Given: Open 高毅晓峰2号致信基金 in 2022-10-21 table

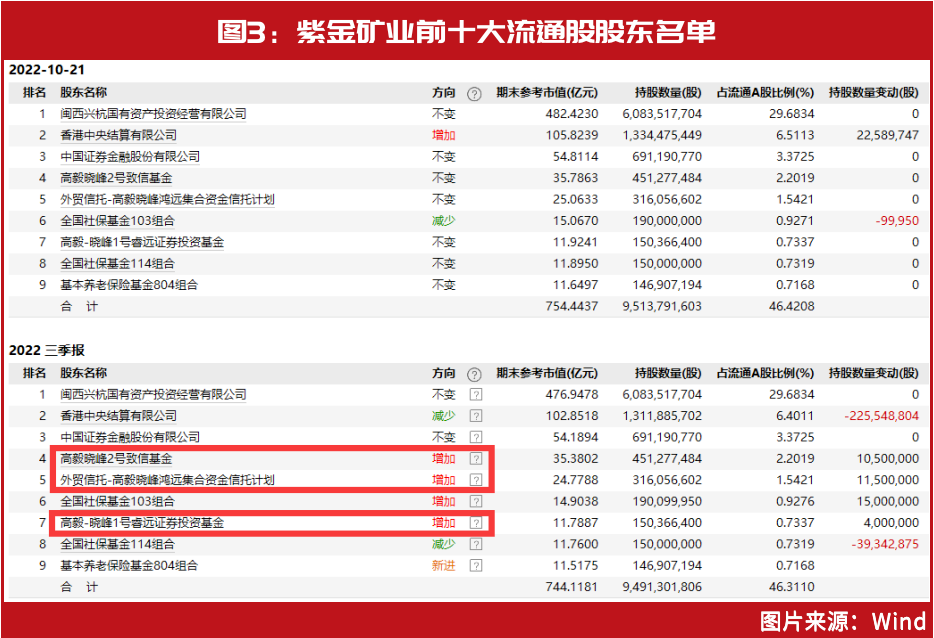Looking at the screenshot, I should (x=116, y=178).
